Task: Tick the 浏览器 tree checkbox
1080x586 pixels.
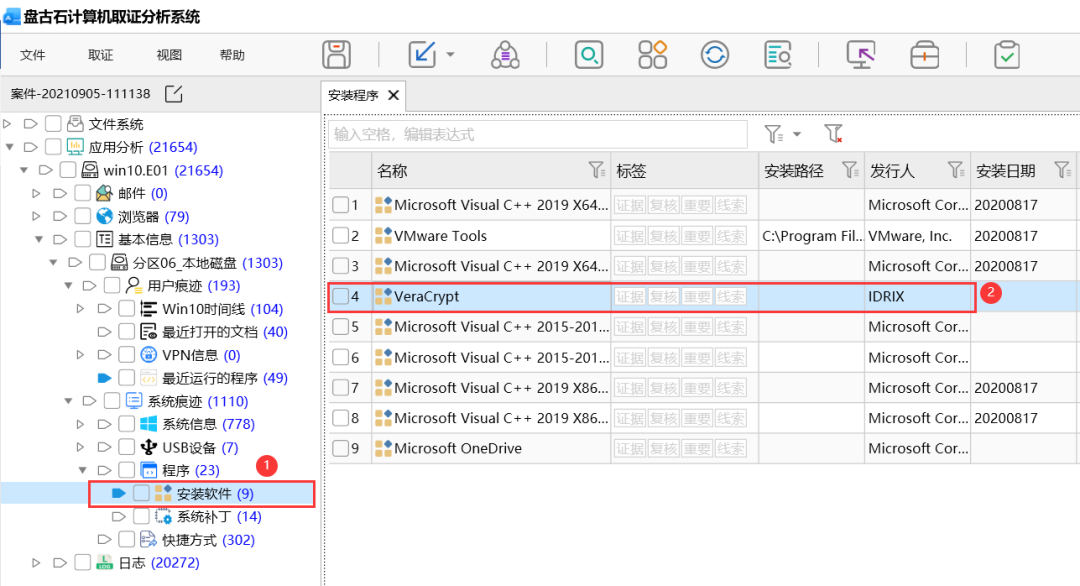Action: (x=83, y=216)
